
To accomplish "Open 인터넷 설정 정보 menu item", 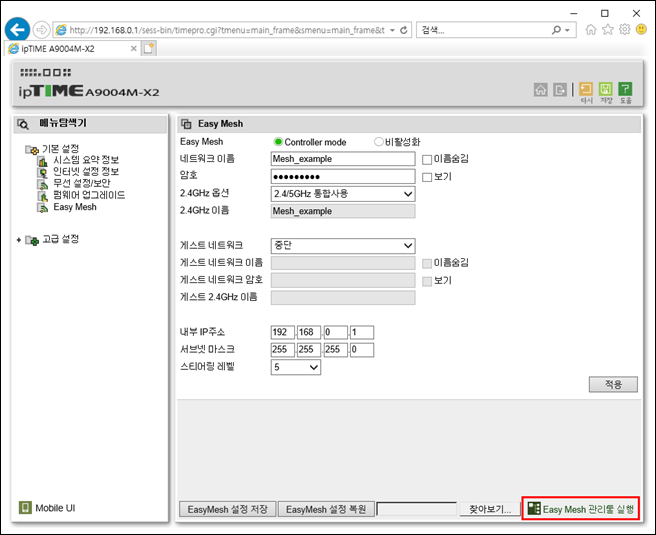I will pos(86,172).
